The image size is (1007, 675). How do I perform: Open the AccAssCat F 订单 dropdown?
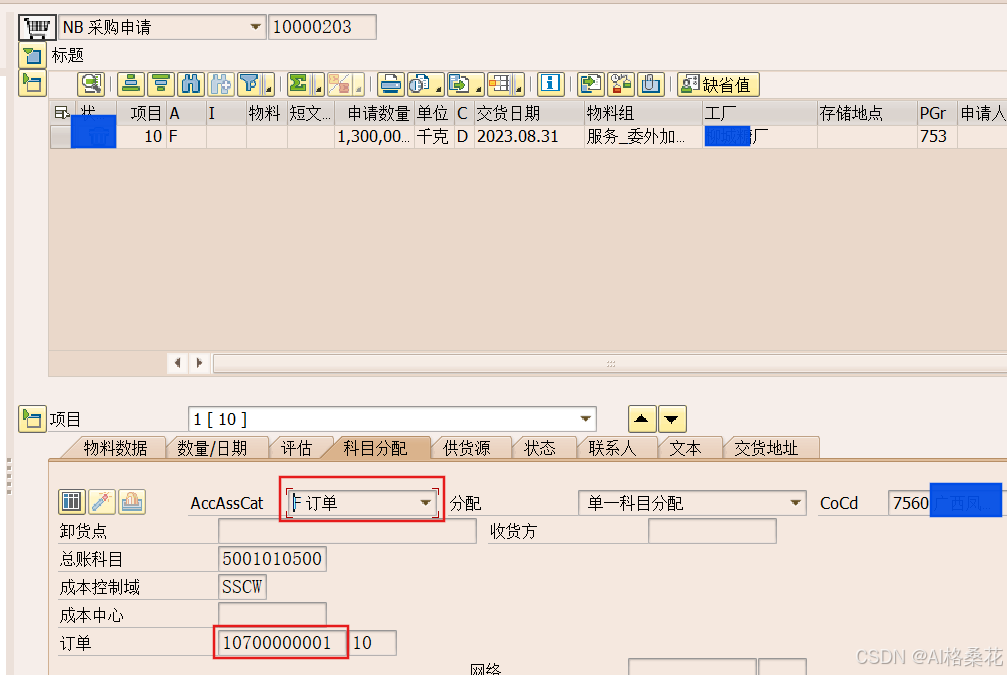425,502
